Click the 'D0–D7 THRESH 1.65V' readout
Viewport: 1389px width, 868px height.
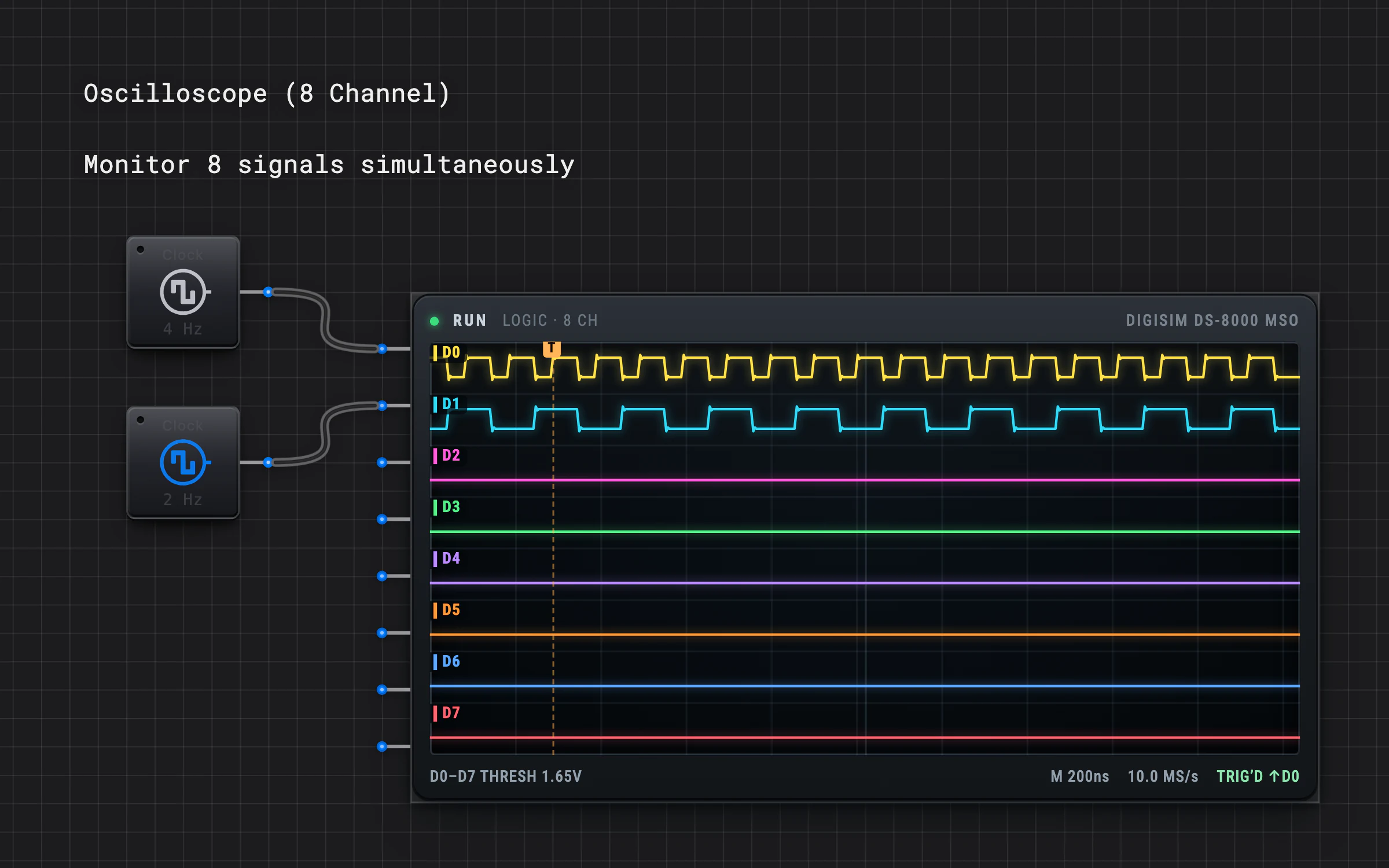[x=505, y=777]
